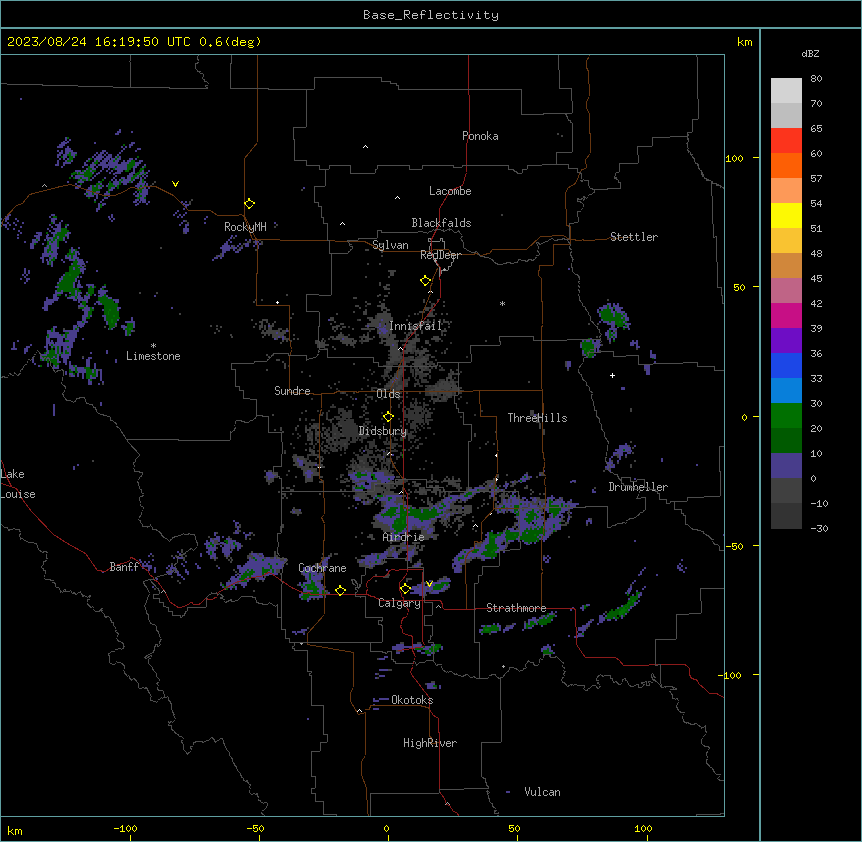Click the Ponoka city label
Viewport: 862px width, 842px height.
(480, 136)
